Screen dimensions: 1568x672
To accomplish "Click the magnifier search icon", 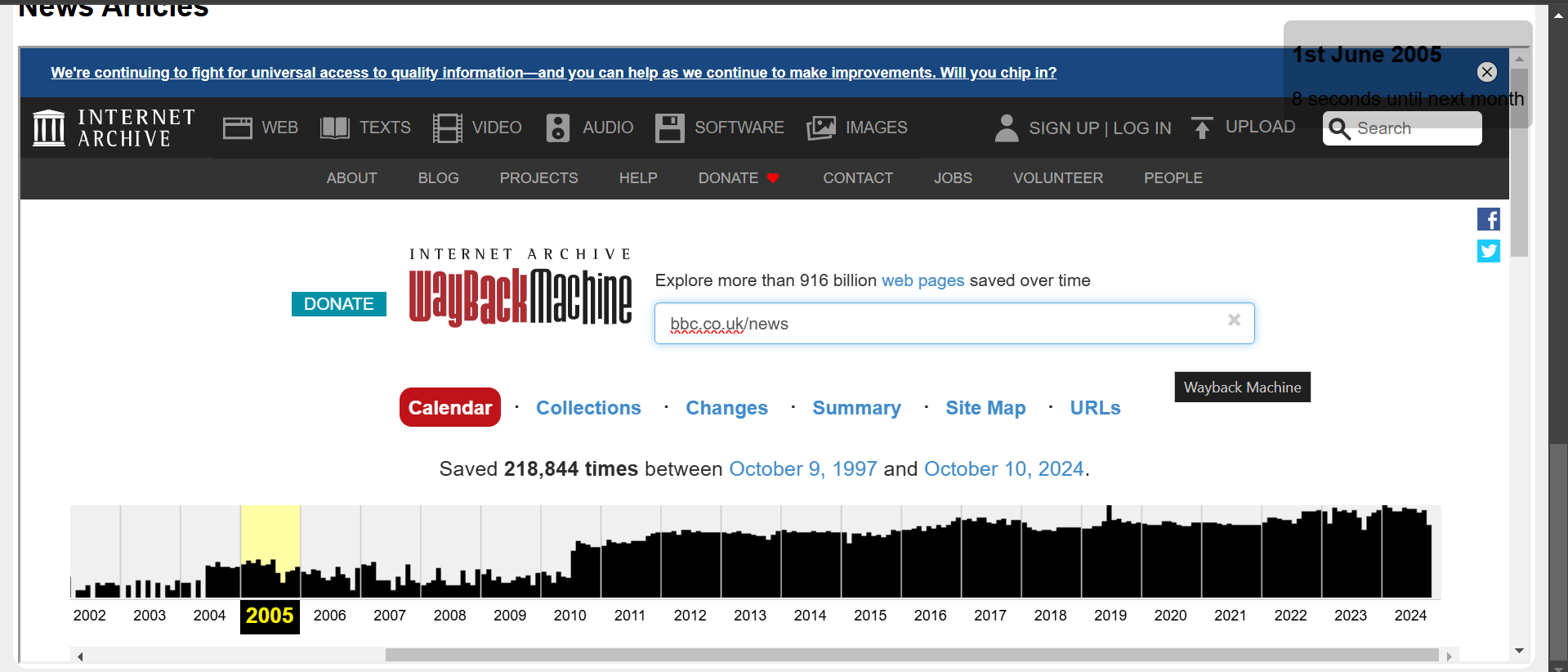I will pyautogui.click(x=1339, y=128).
